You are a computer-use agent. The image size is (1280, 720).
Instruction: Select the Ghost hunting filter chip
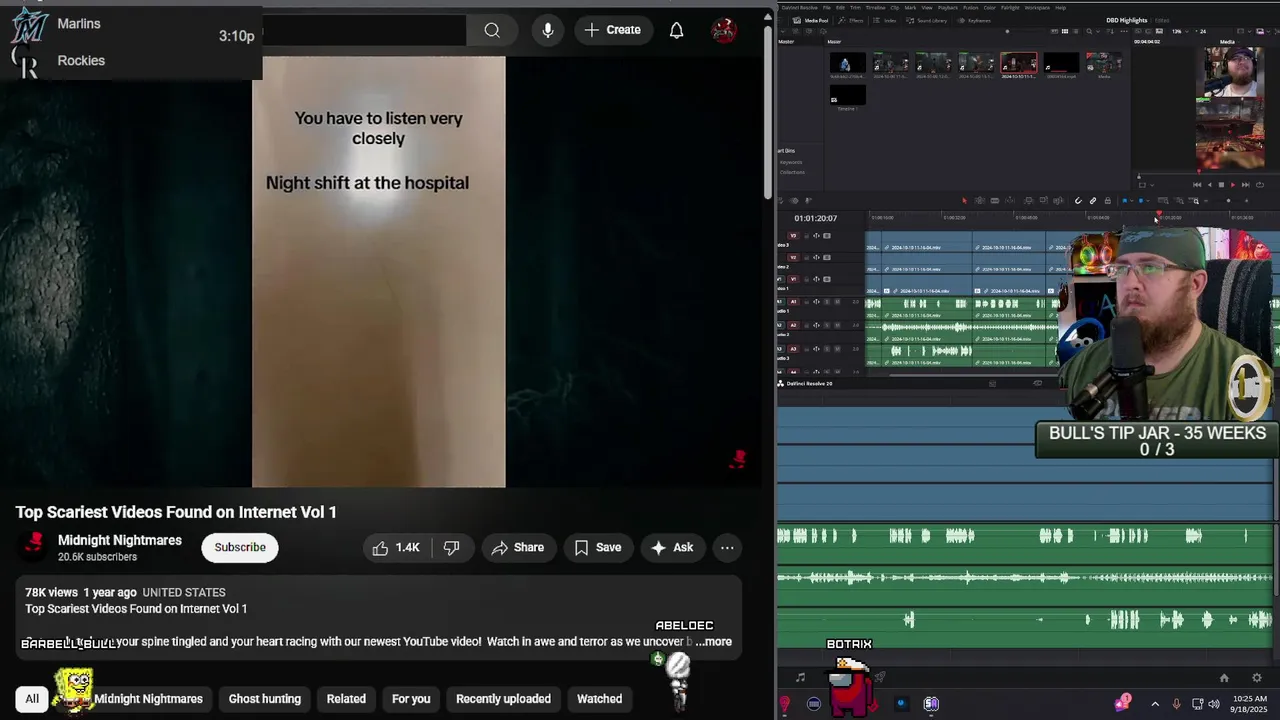click(265, 699)
